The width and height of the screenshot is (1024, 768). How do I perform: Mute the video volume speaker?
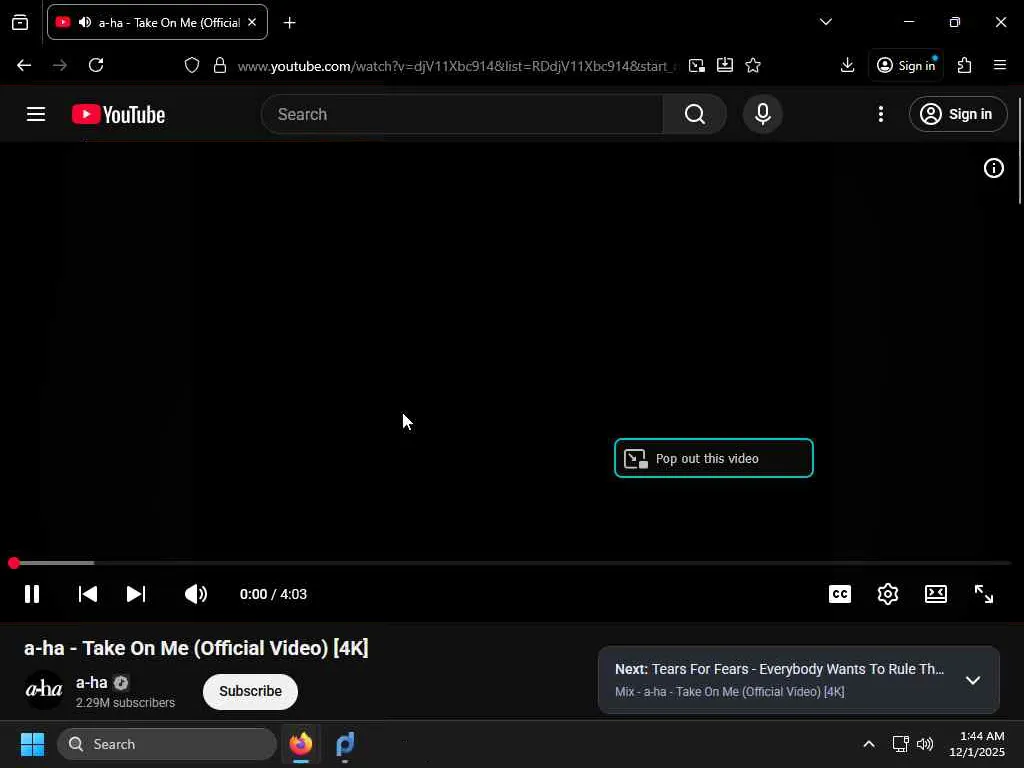point(195,594)
